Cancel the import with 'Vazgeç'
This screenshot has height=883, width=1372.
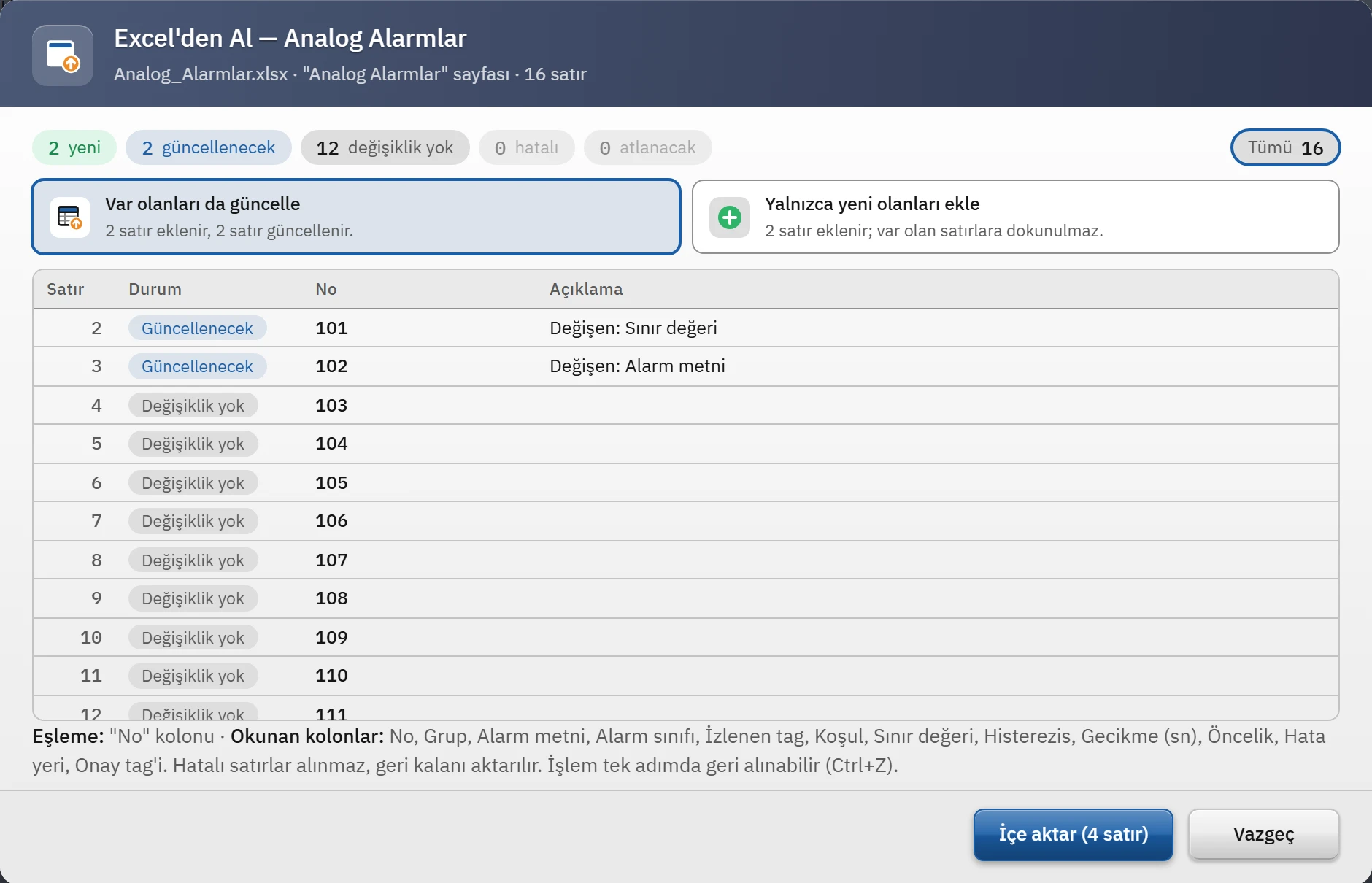point(1264,834)
